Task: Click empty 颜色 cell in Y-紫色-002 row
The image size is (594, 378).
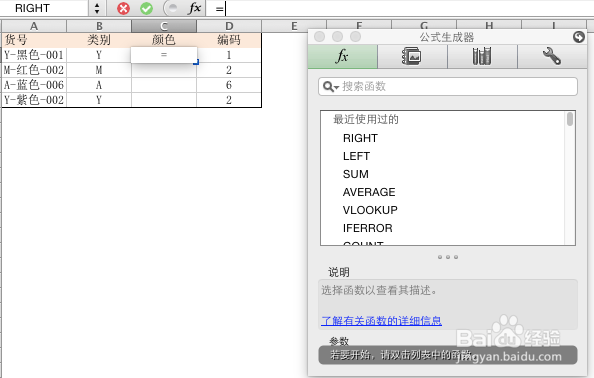Action: (x=164, y=100)
